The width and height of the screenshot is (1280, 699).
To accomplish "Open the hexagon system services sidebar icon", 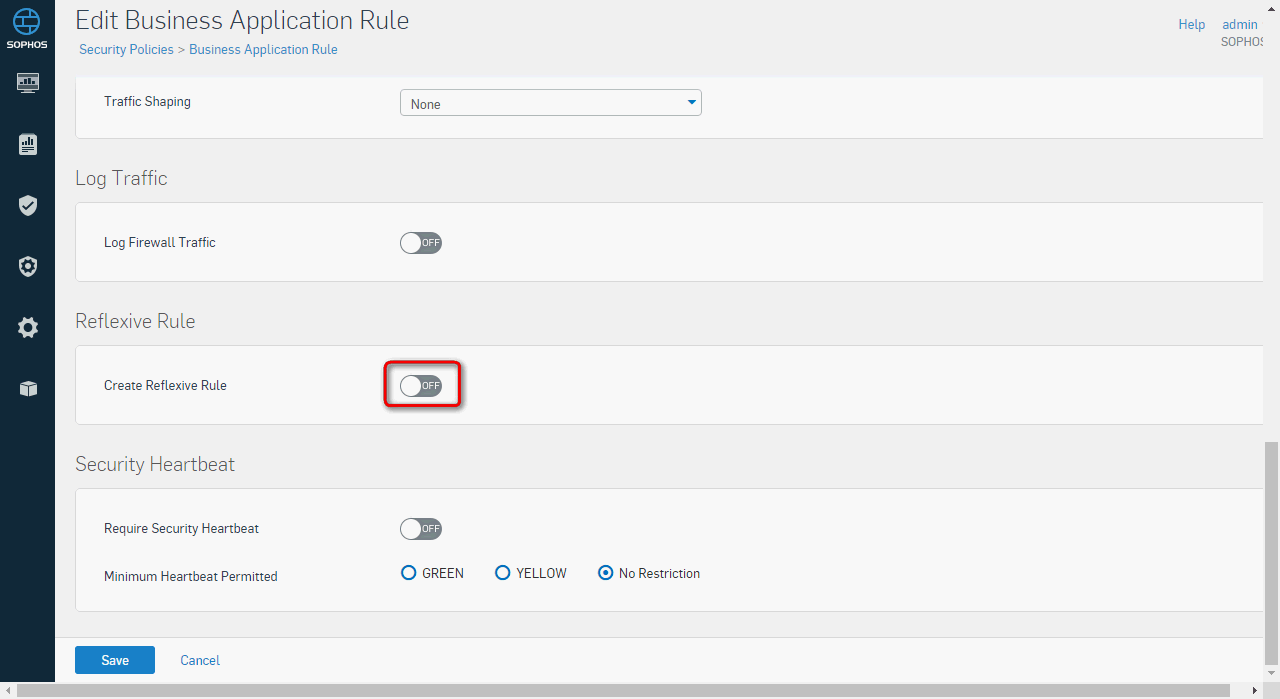I will coord(28,267).
